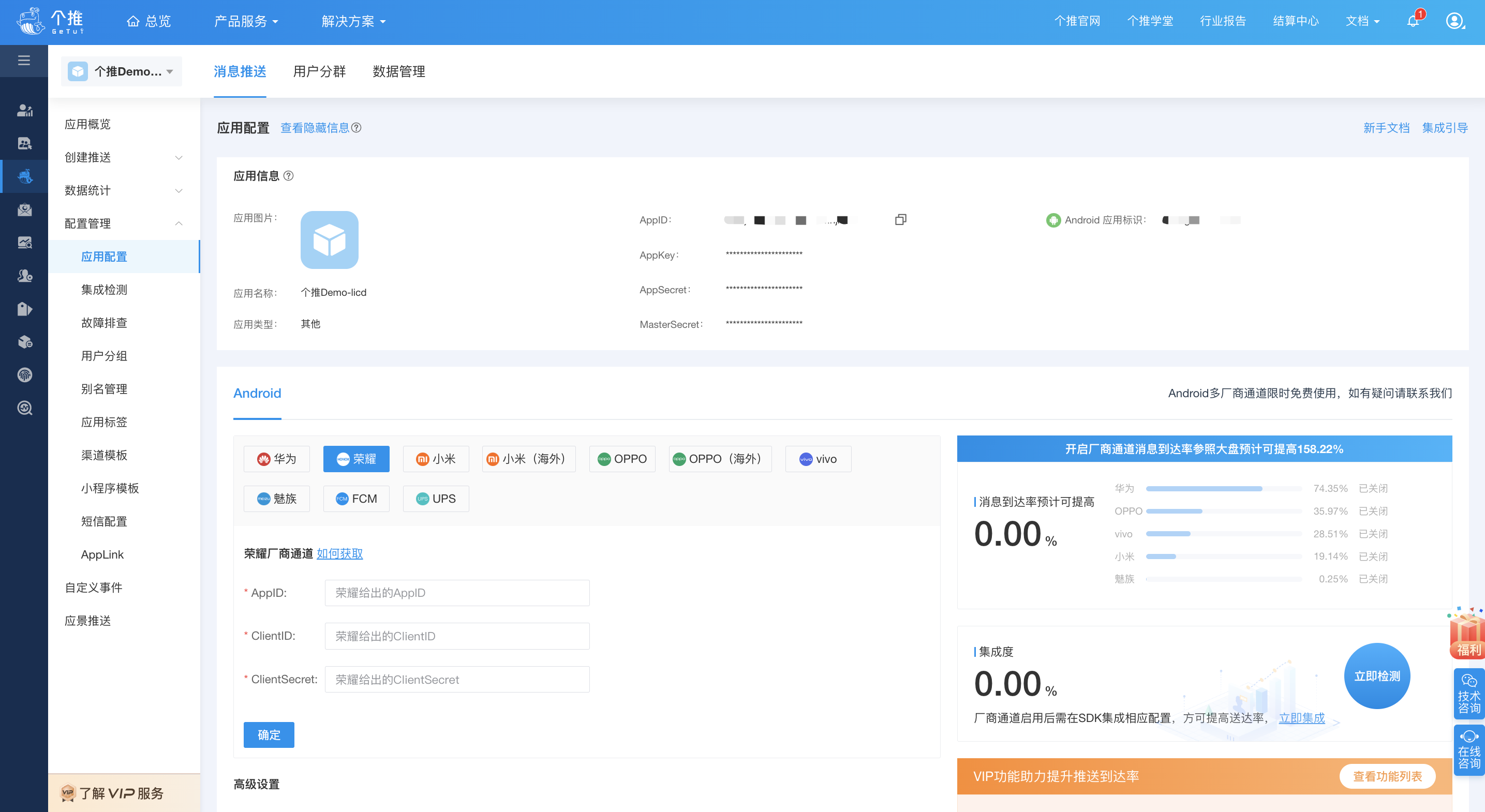1485x812 pixels.
Task: Open the 解决方案 dropdown menu
Action: [353, 21]
